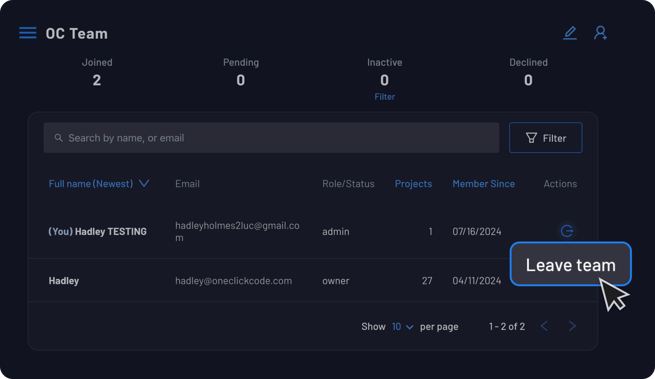Click the leave team icon in Hadley TESTING row
This screenshot has width=655, height=379.
[x=567, y=231]
